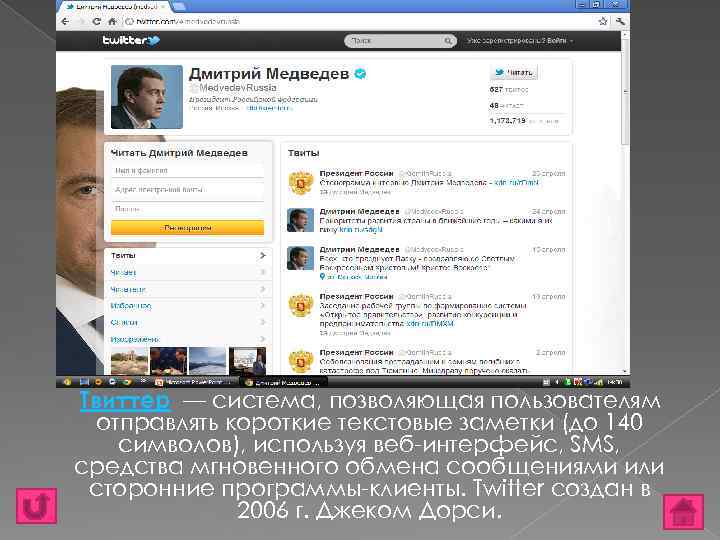Open link in the стенограмма tweet
720x540 pixels.
coord(516,182)
